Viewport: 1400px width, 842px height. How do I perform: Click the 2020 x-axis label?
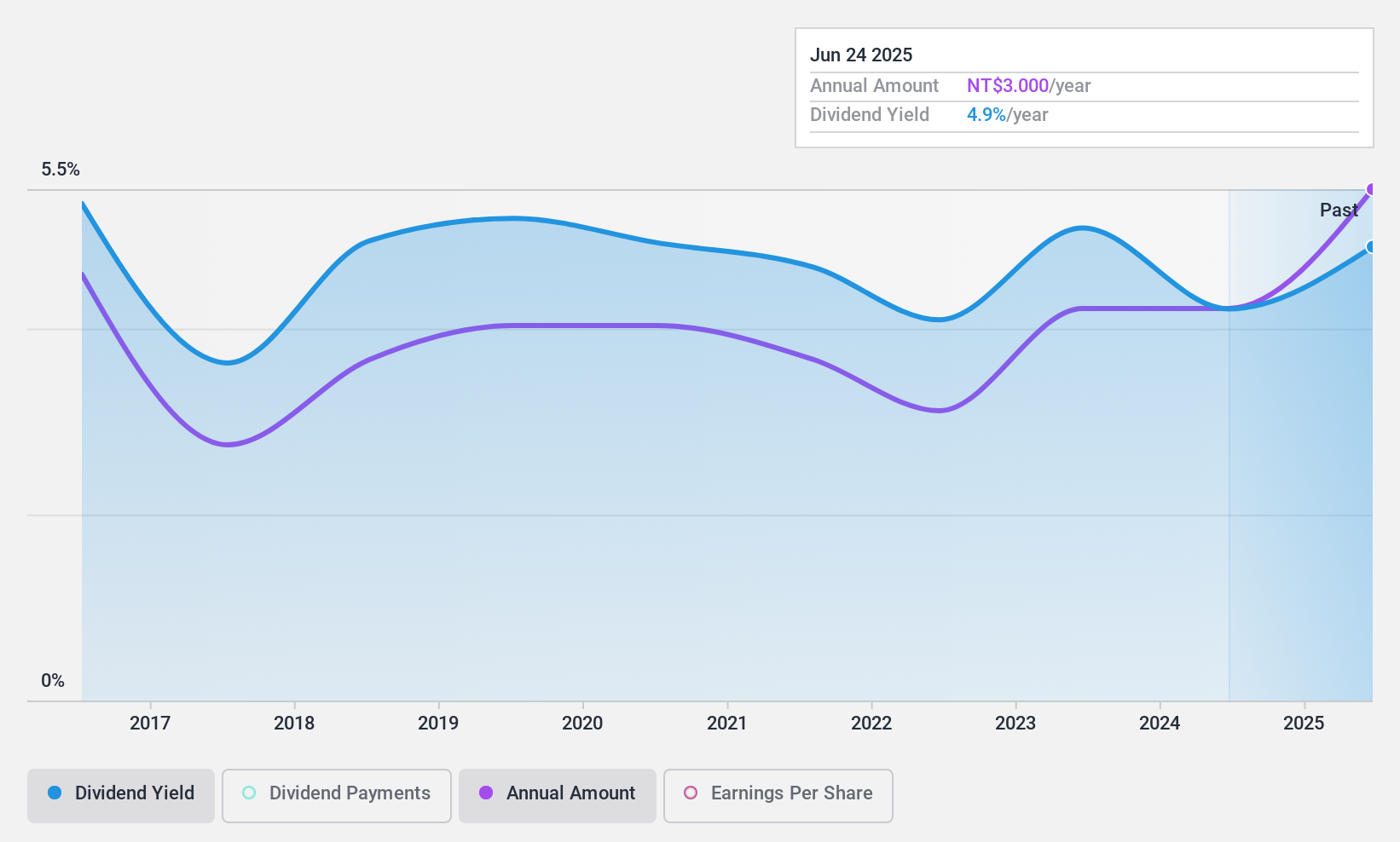click(582, 724)
